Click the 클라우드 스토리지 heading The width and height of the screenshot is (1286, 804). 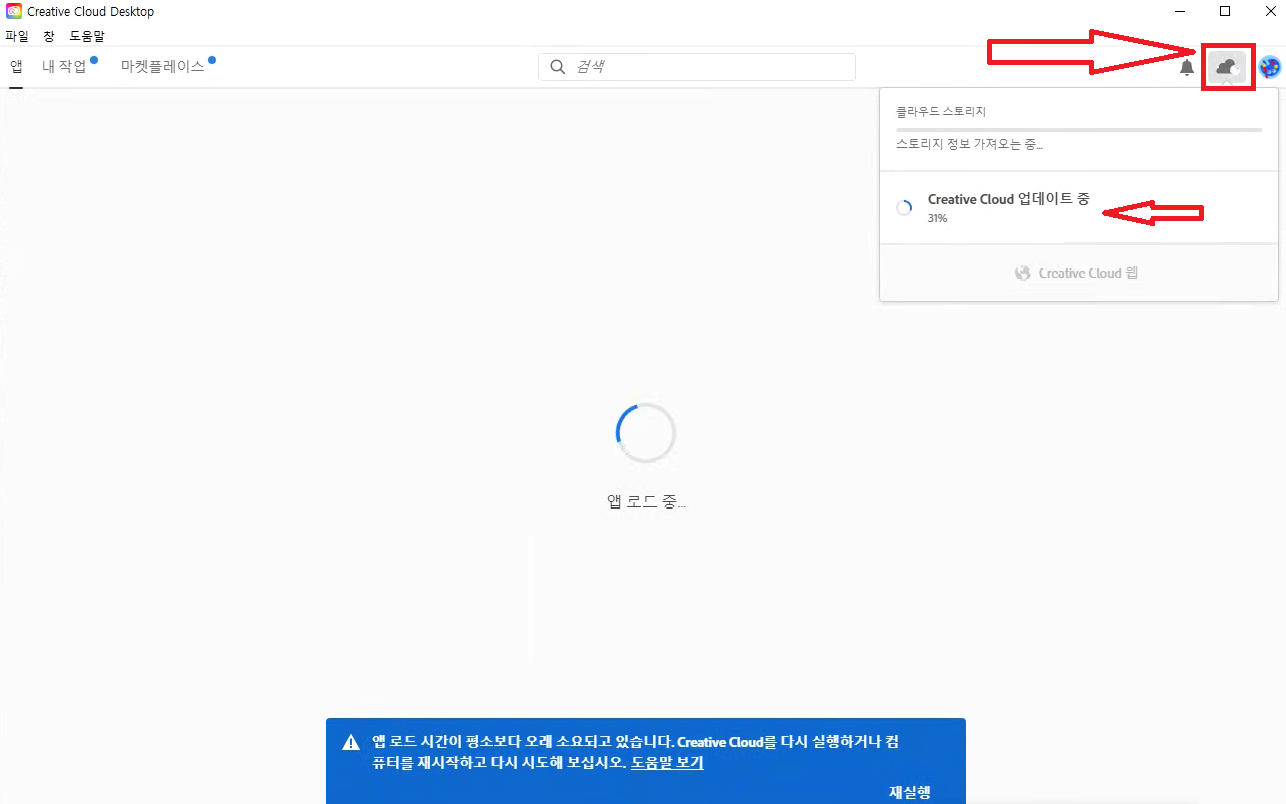941,112
